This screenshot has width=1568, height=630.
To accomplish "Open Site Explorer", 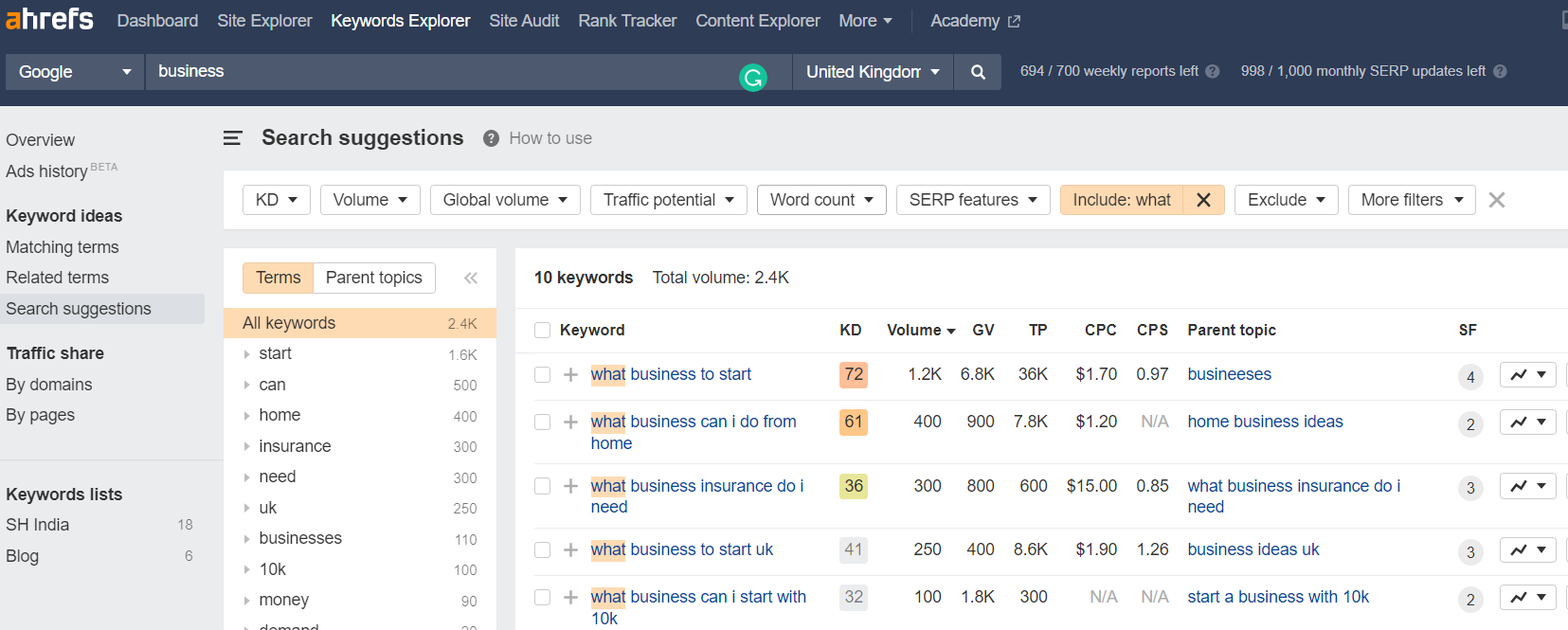I will [264, 21].
